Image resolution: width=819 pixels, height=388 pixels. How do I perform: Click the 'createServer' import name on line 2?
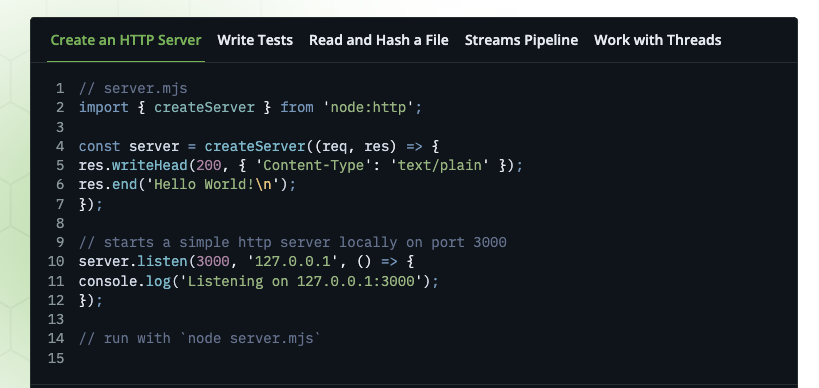[x=204, y=108]
